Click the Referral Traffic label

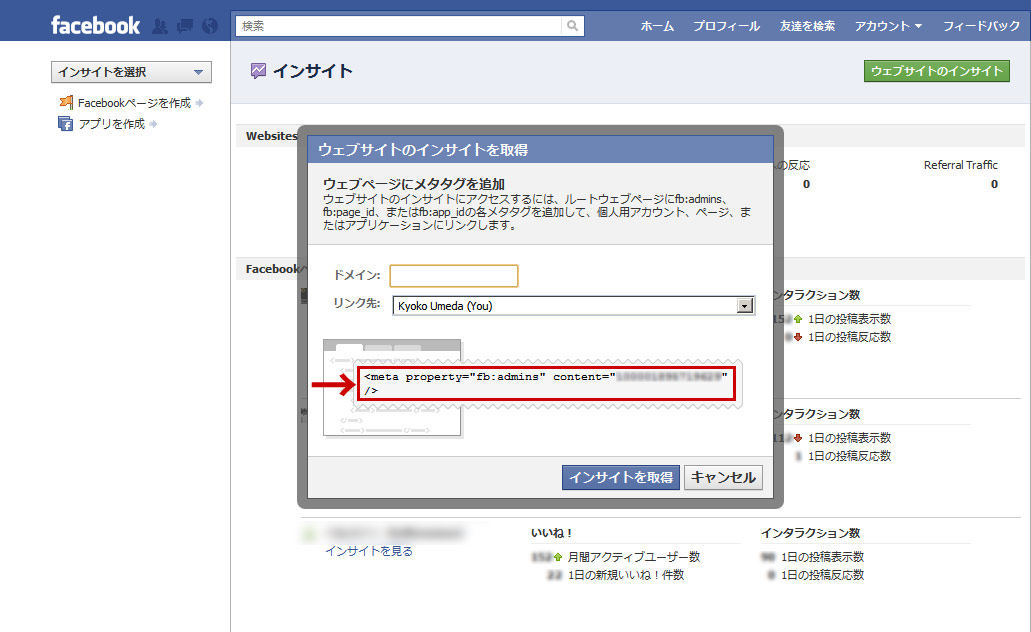click(x=961, y=165)
